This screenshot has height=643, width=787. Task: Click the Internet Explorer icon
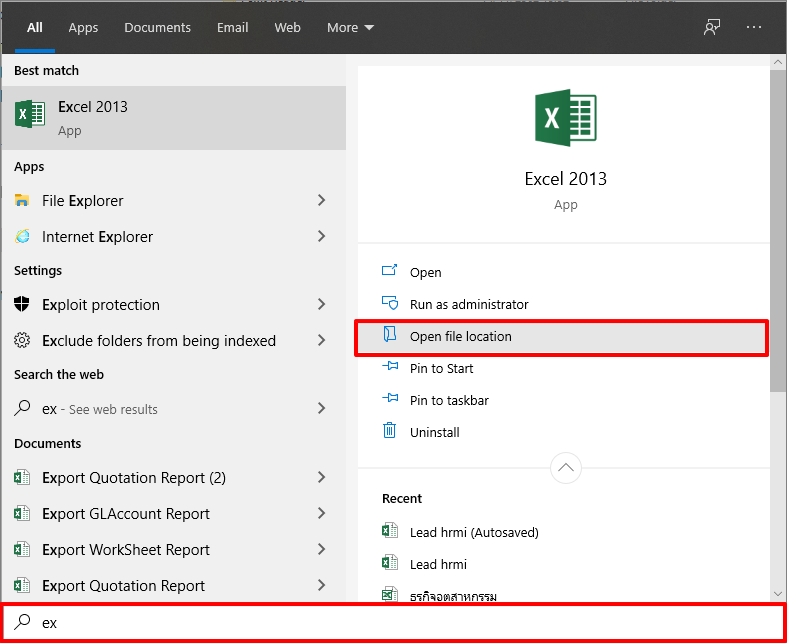(x=22, y=236)
